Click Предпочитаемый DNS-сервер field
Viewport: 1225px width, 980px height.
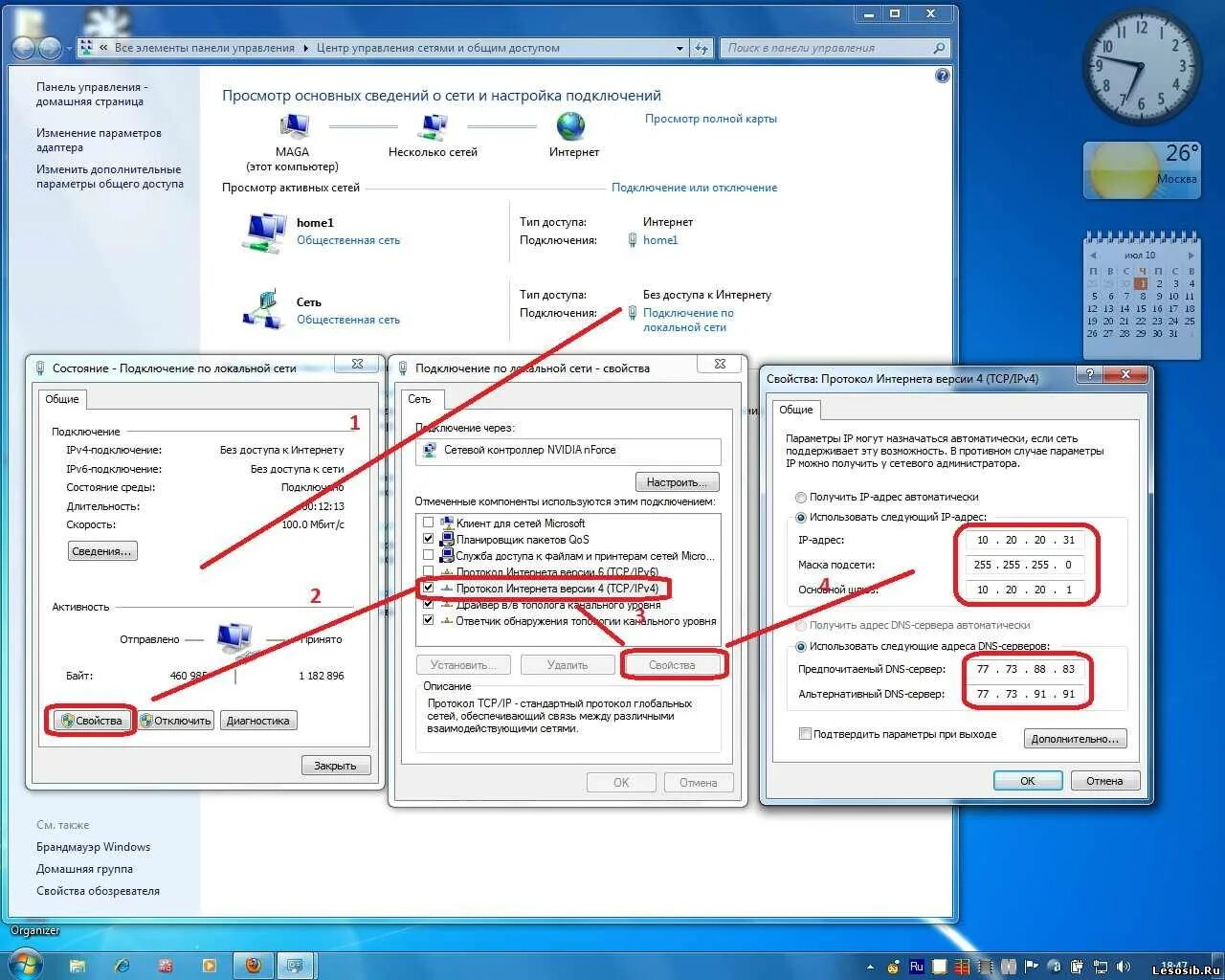[1025, 669]
